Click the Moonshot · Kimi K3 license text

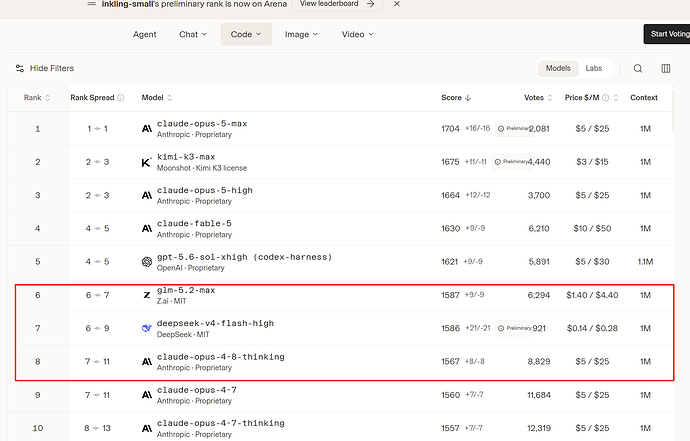click(202, 168)
